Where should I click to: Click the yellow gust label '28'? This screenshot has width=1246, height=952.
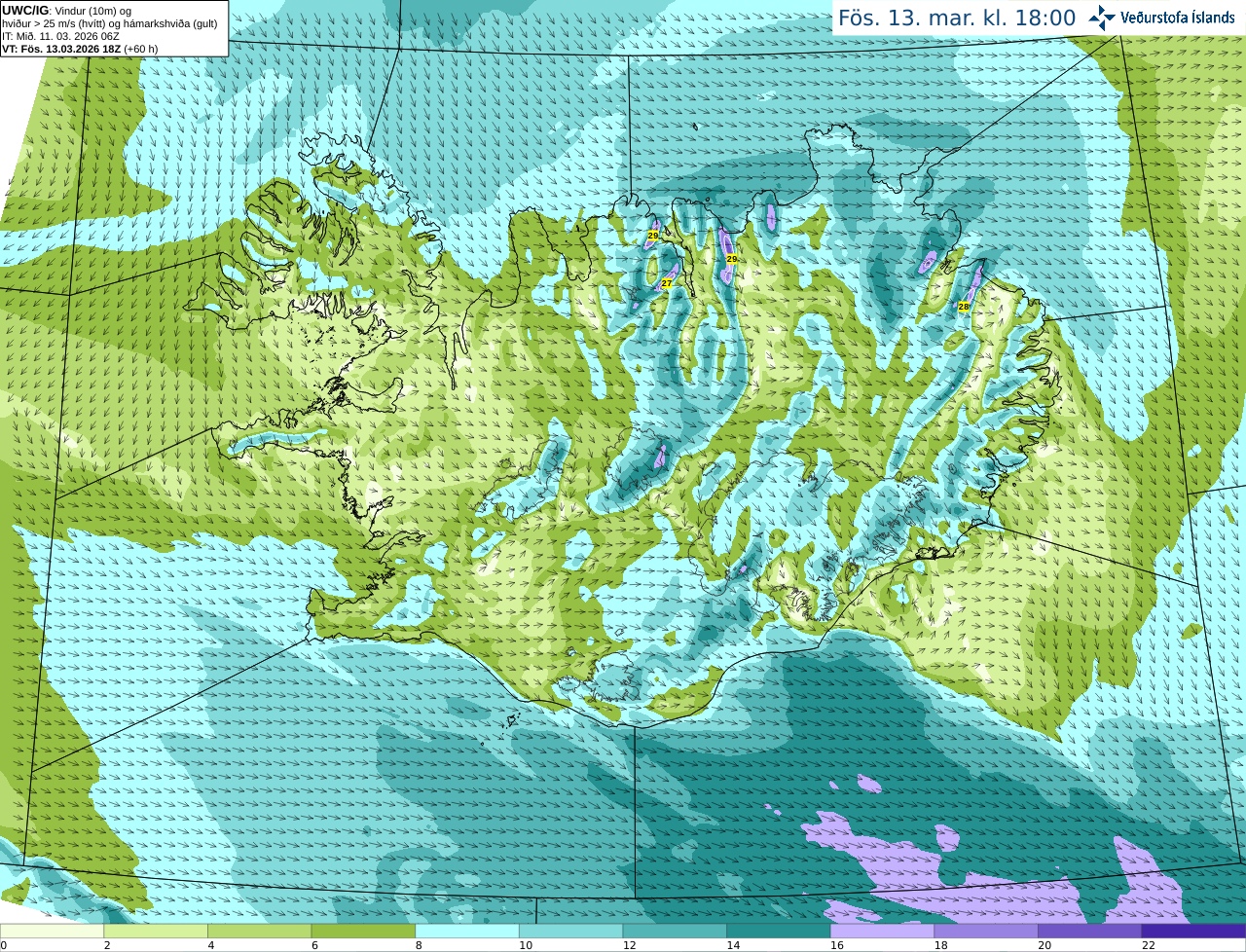click(x=964, y=307)
